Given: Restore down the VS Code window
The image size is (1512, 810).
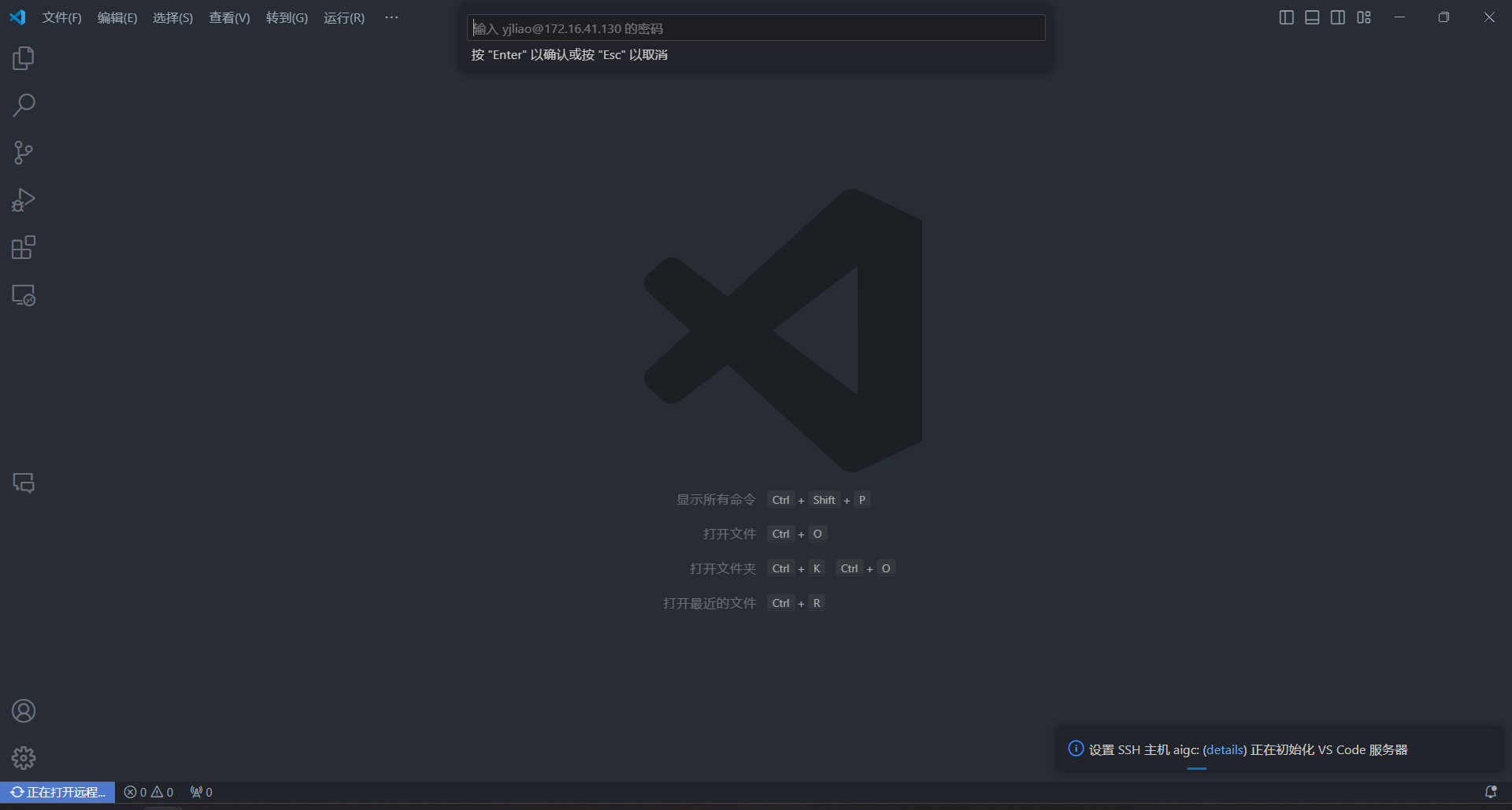Looking at the screenshot, I should click(1443, 17).
